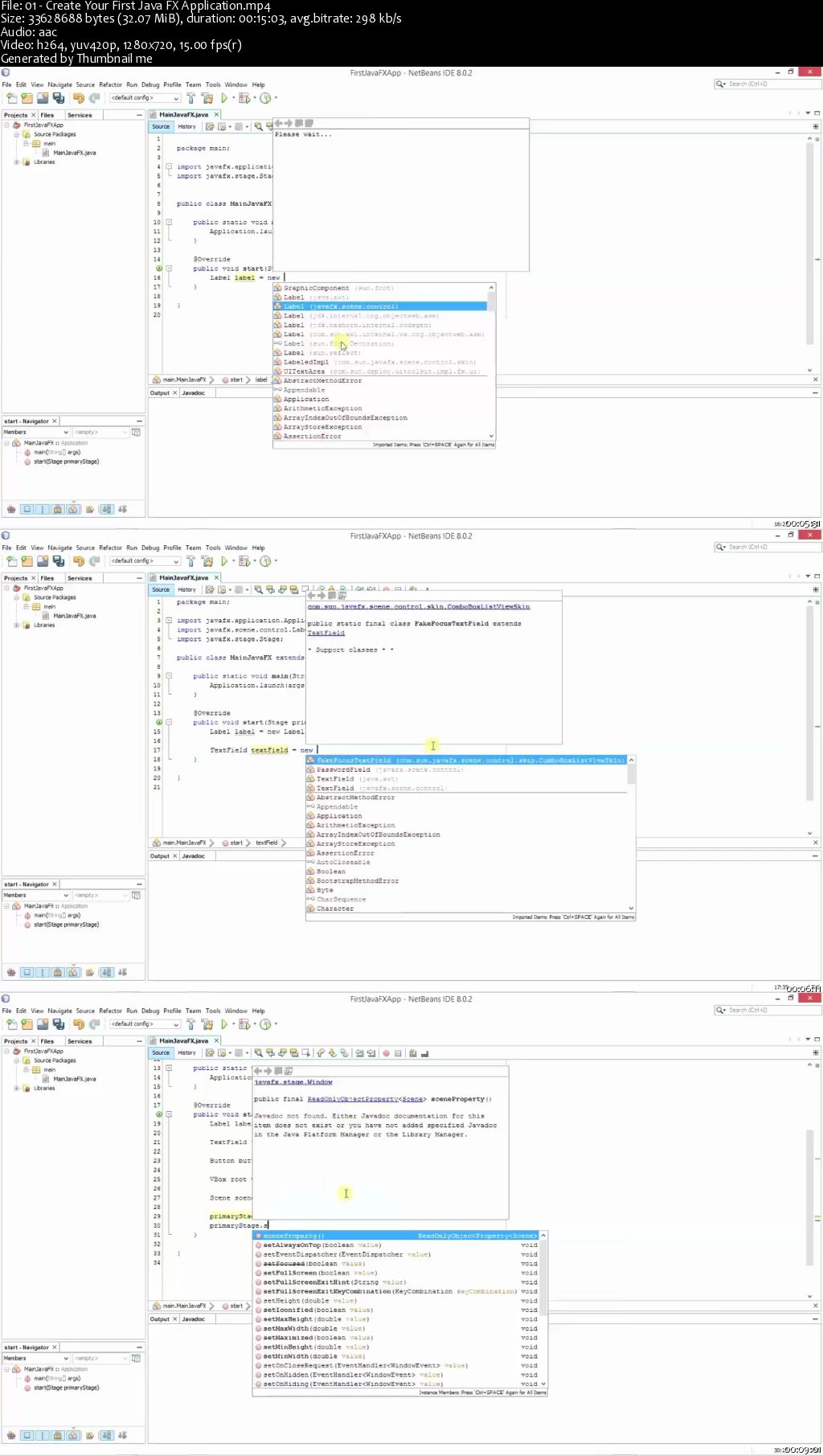
Task: Click javadoc back arrow above 'Please wait...'
Action: [x=278, y=123]
